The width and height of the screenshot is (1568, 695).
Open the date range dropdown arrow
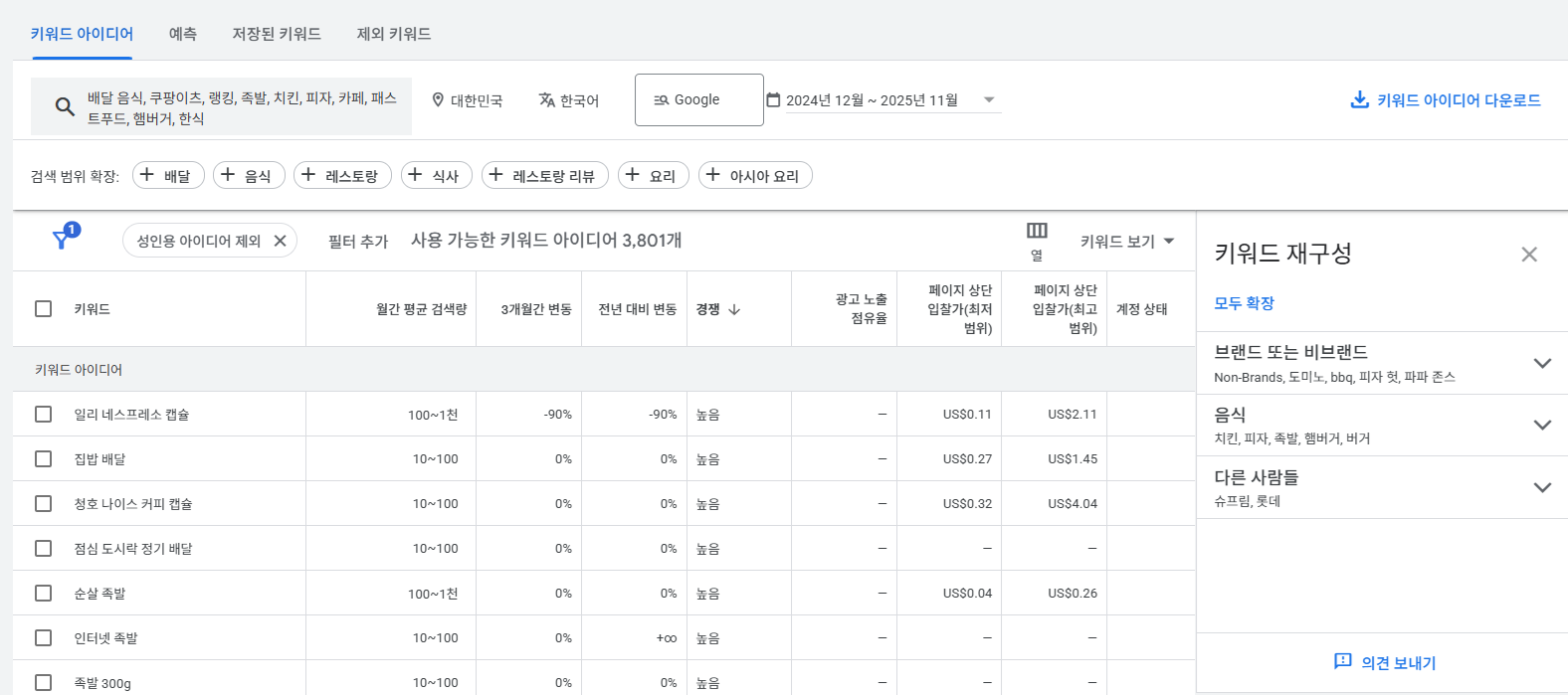989,99
